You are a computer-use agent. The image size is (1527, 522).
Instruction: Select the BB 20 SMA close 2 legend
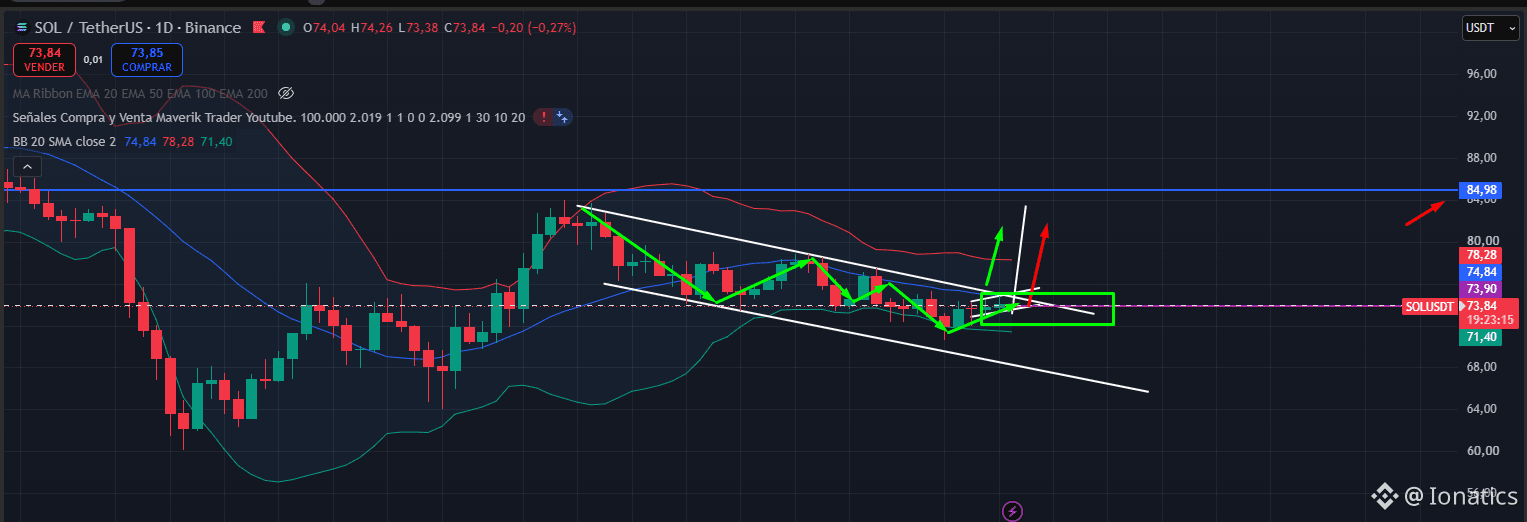point(64,142)
